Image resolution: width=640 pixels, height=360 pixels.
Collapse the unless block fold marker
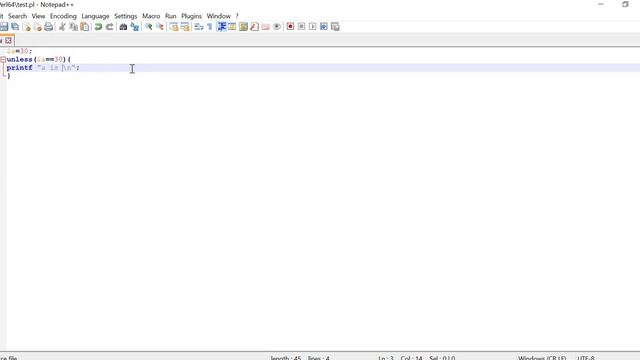pos(3,60)
